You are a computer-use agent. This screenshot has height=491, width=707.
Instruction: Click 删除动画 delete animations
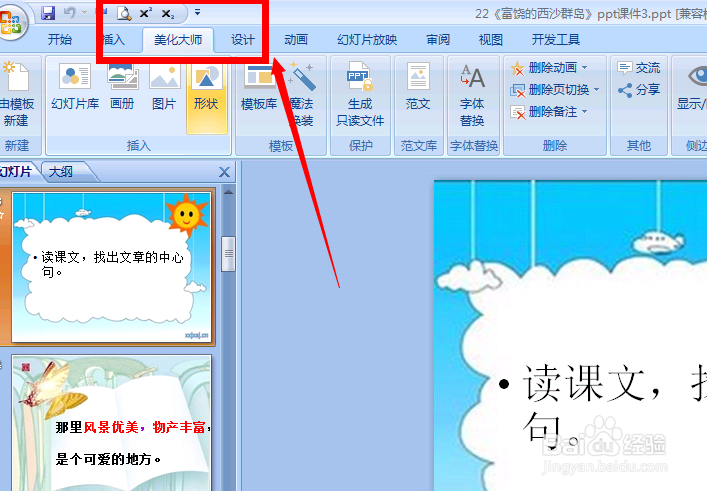(544, 68)
